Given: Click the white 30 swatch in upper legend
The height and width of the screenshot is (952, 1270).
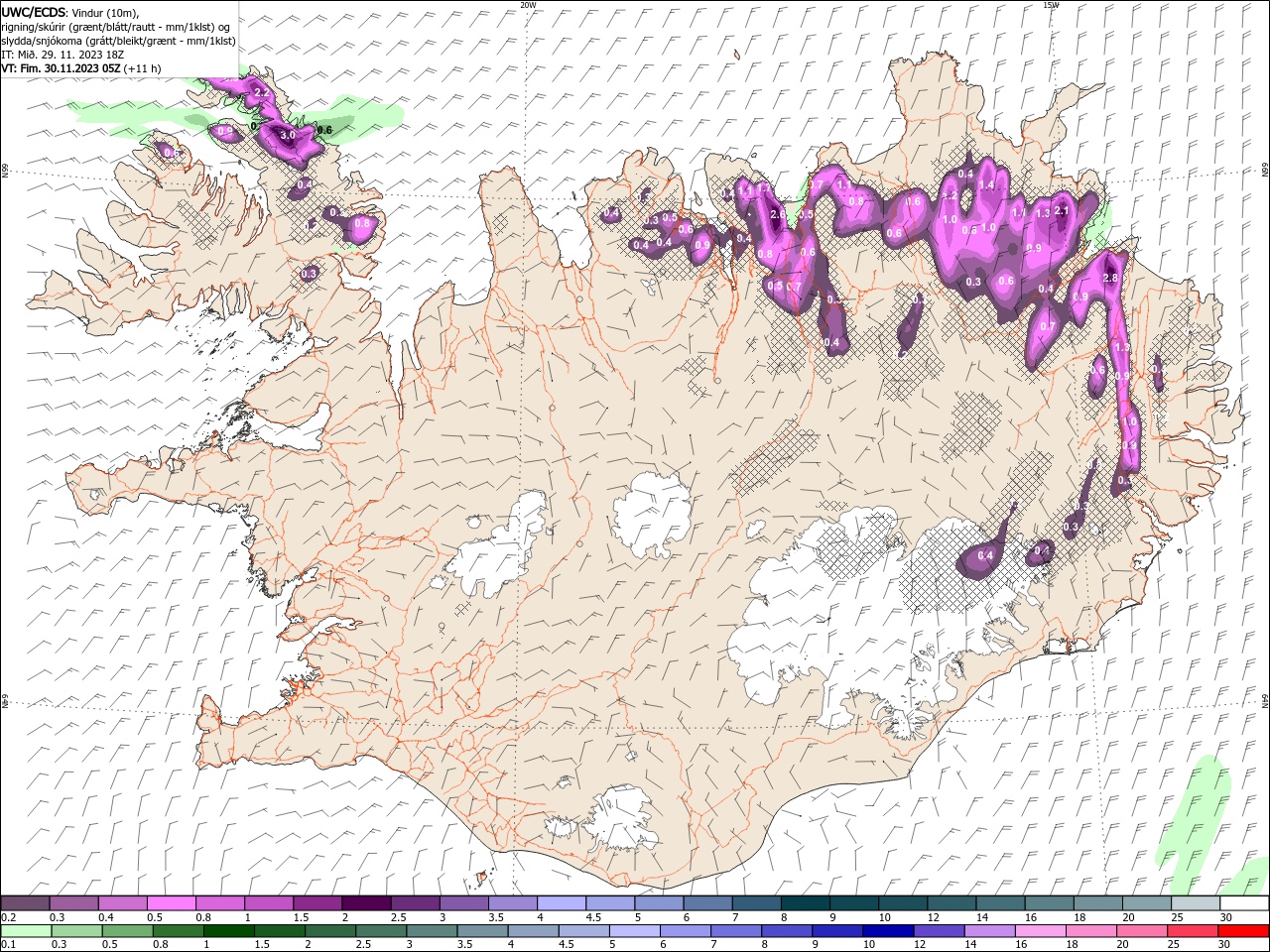Looking at the screenshot, I should click(1244, 903).
